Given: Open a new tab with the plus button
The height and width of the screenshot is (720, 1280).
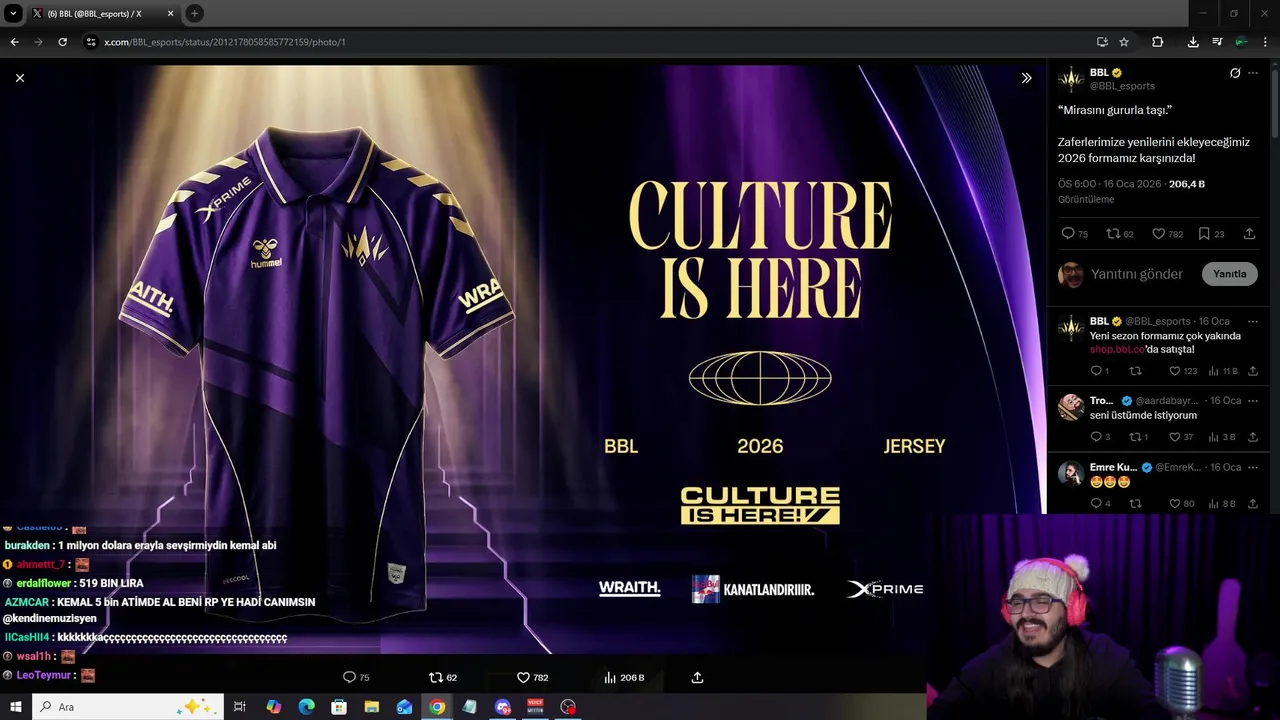Looking at the screenshot, I should pos(194,13).
